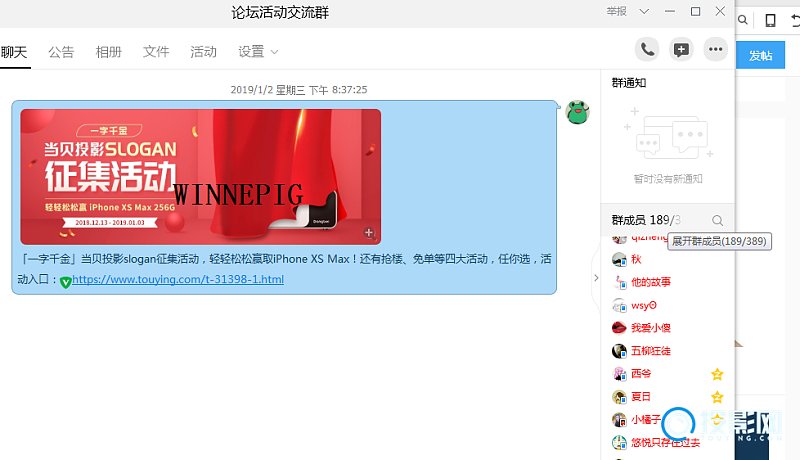Switch to the 聊天 tab
The width and height of the screenshot is (800, 460).
[14, 52]
